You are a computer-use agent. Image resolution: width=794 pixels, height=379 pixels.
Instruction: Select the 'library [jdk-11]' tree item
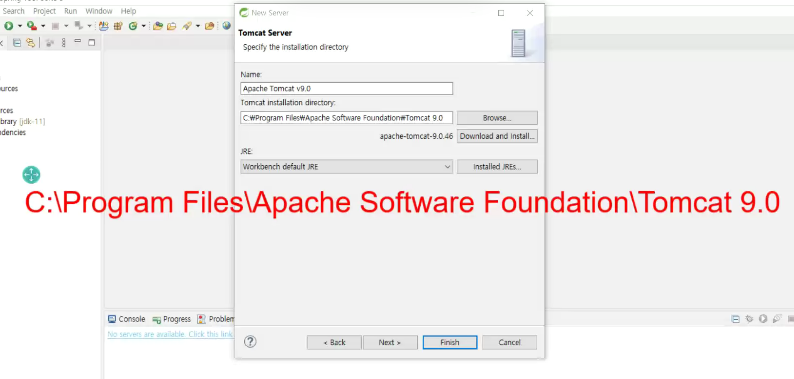(22, 122)
